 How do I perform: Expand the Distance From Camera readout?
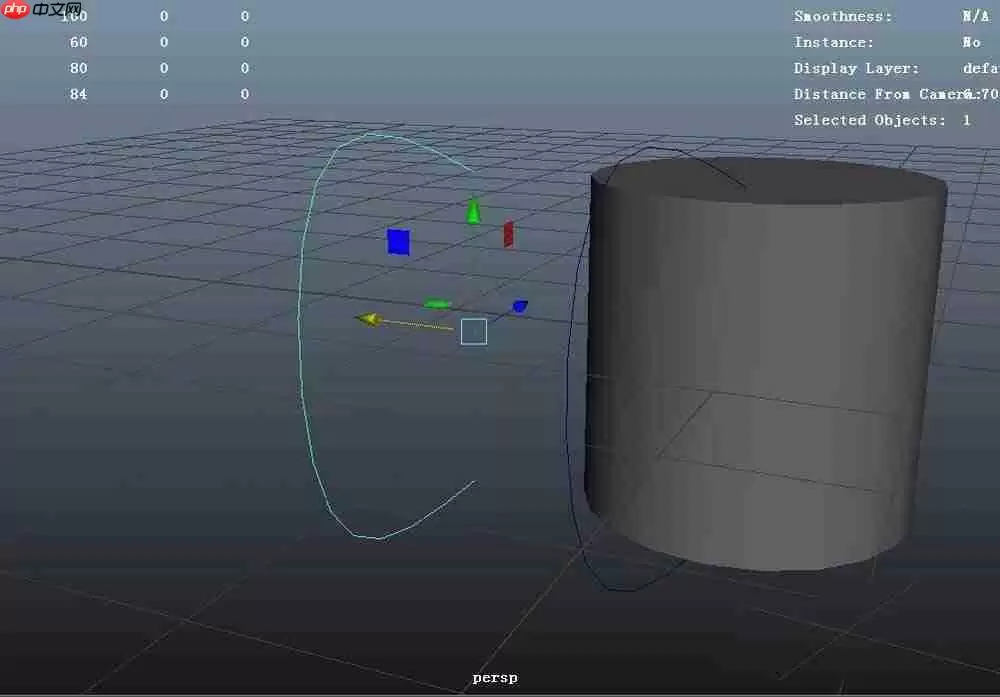(x=880, y=93)
